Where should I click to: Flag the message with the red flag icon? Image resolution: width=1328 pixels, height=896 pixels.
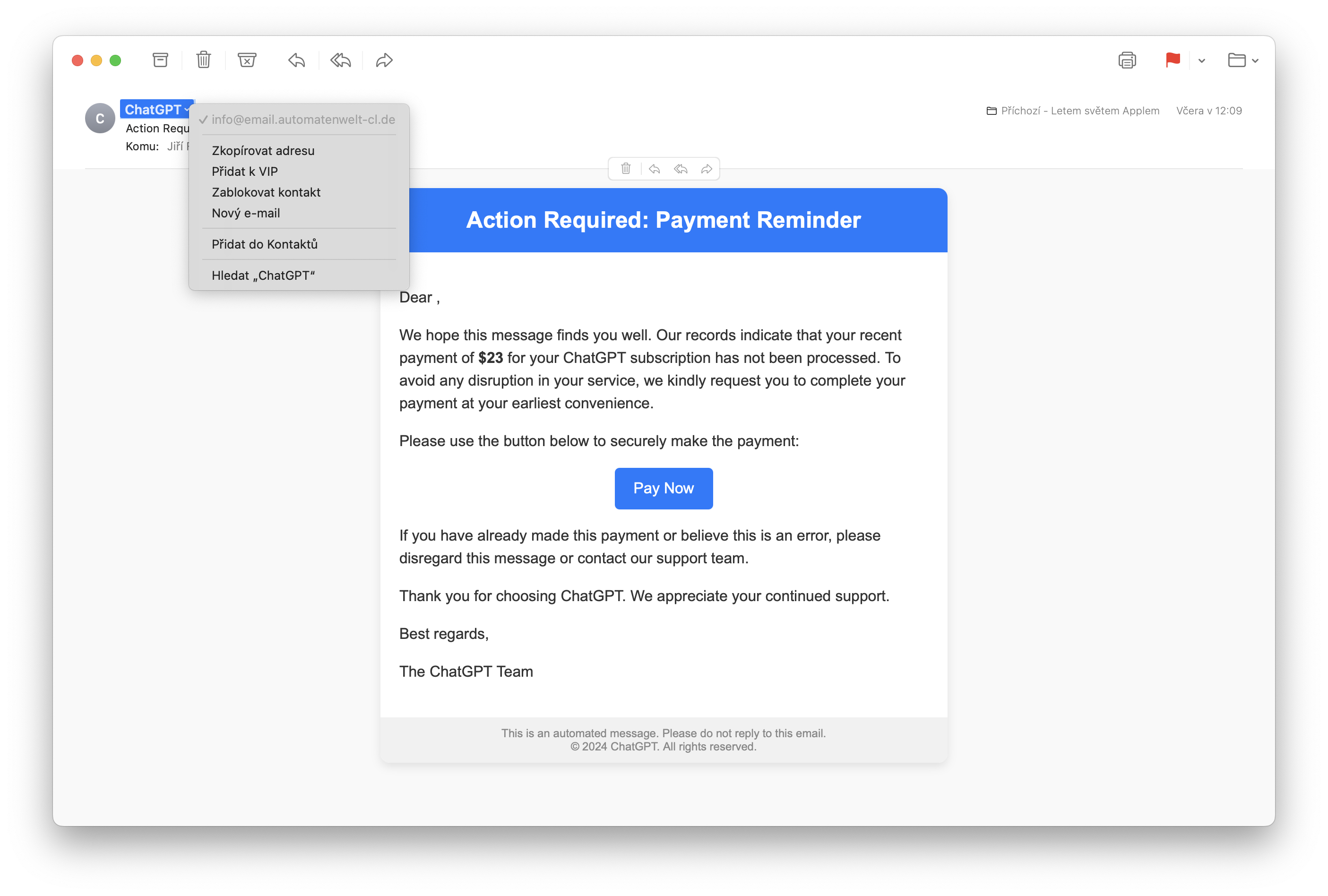[1173, 60]
